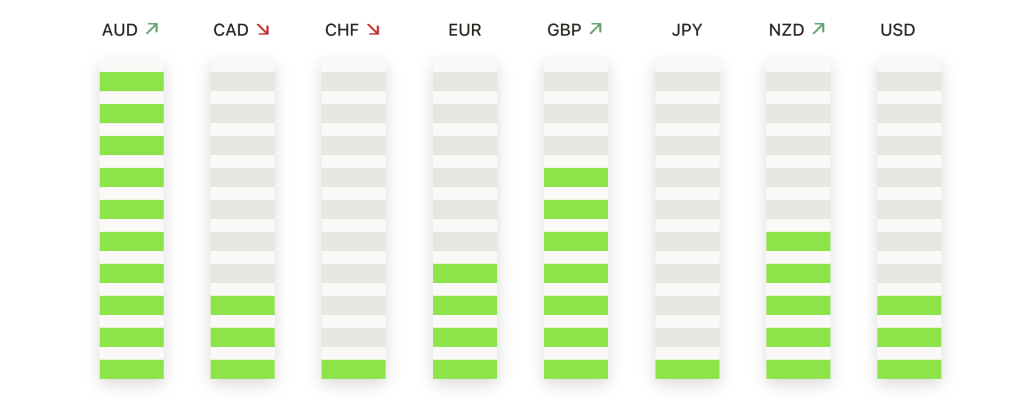Click the topmost green bar in CAD meter
The width and height of the screenshot is (1024, 404).
point(243,305)
